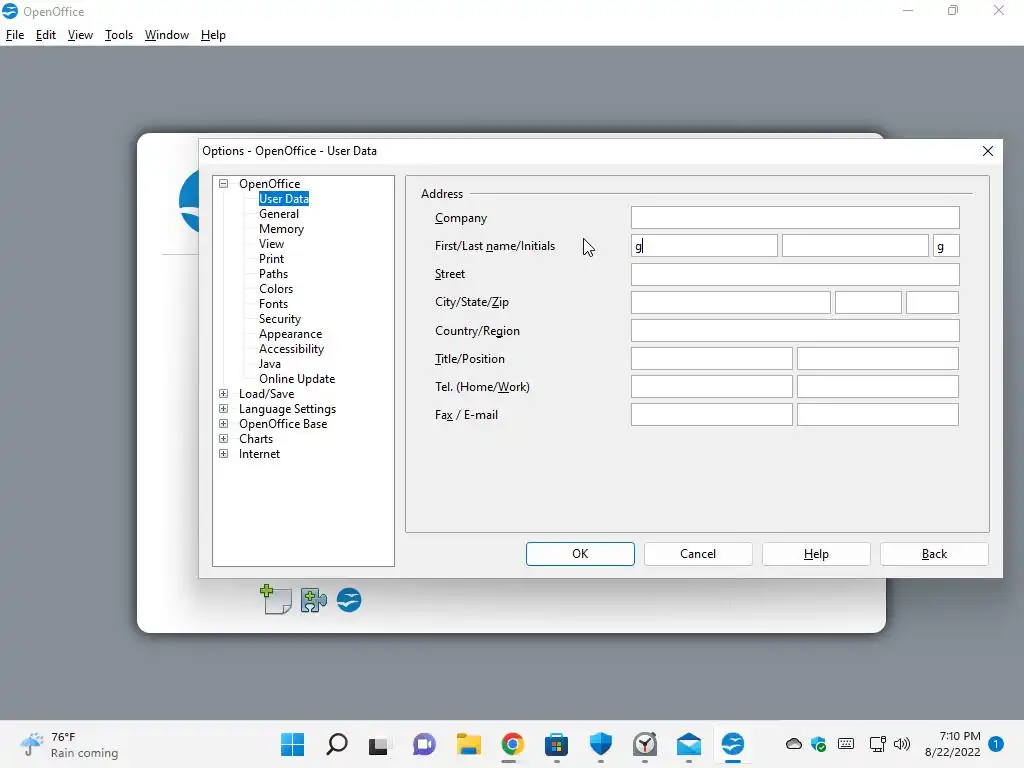Click the Back button
This screenshot has height=768, width=1024.
point(934,554)
